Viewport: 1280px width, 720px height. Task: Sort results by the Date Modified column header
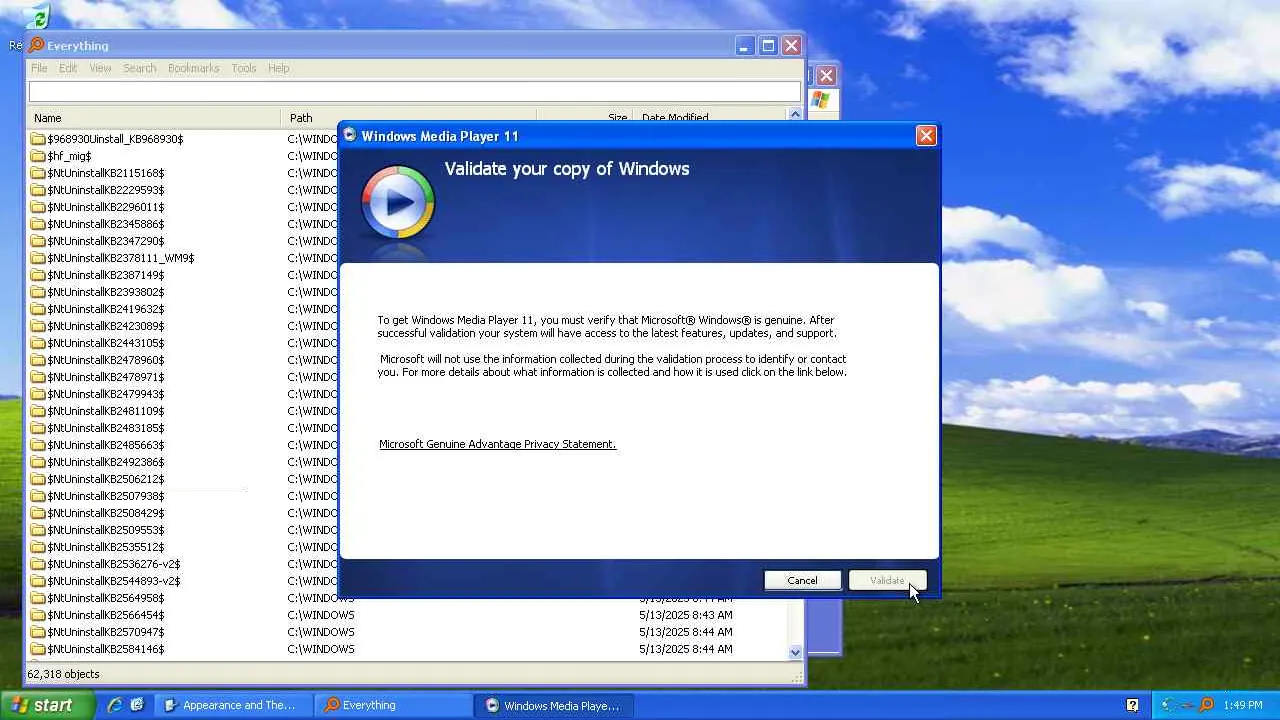[x=711, y=118]
